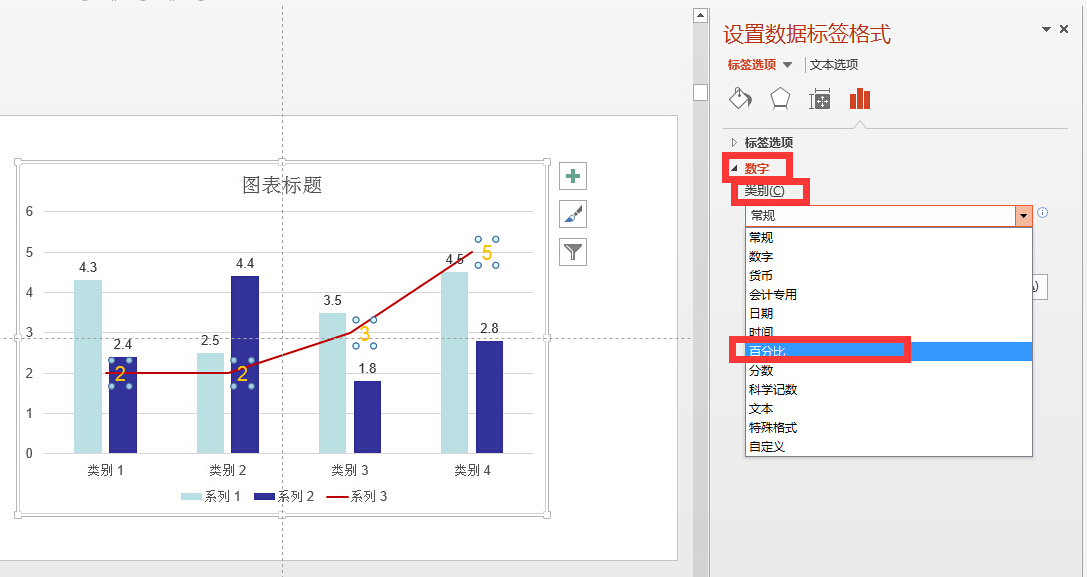The height and width of the screenshot is (577, 1087).
Task: Select the Effects pentagon icon
Action: tap(781, 98)
